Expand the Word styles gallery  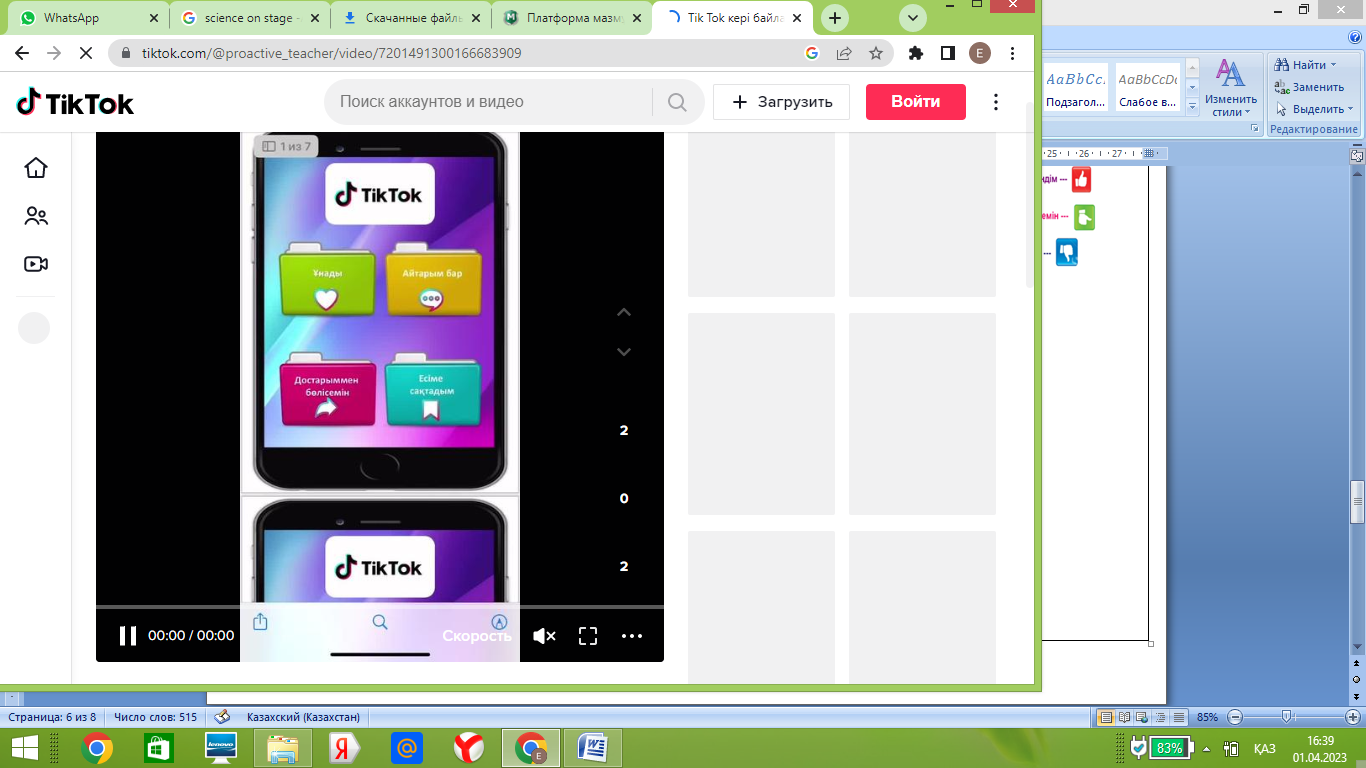click(x=1191, y=106)
